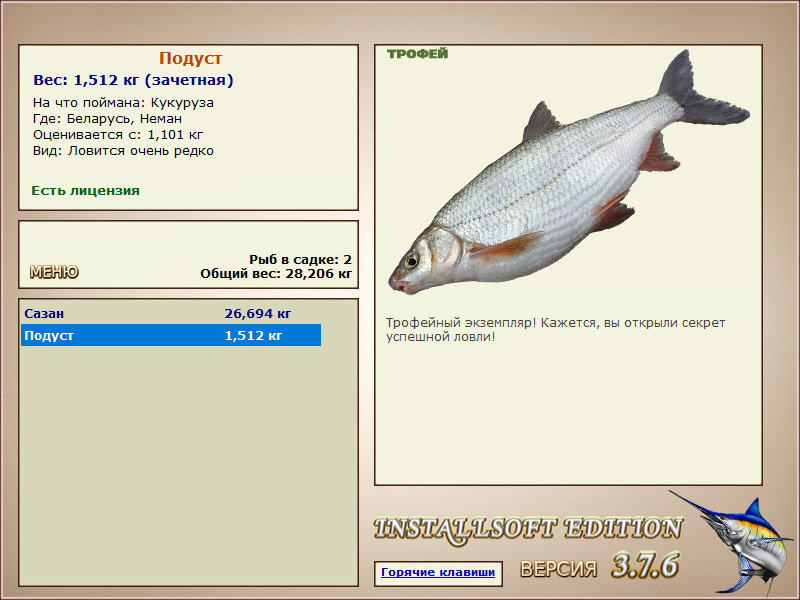Open the Горячие клавиши link
Image resolution: width=800 pixels, height=600 pixels.
click(438, 572)
